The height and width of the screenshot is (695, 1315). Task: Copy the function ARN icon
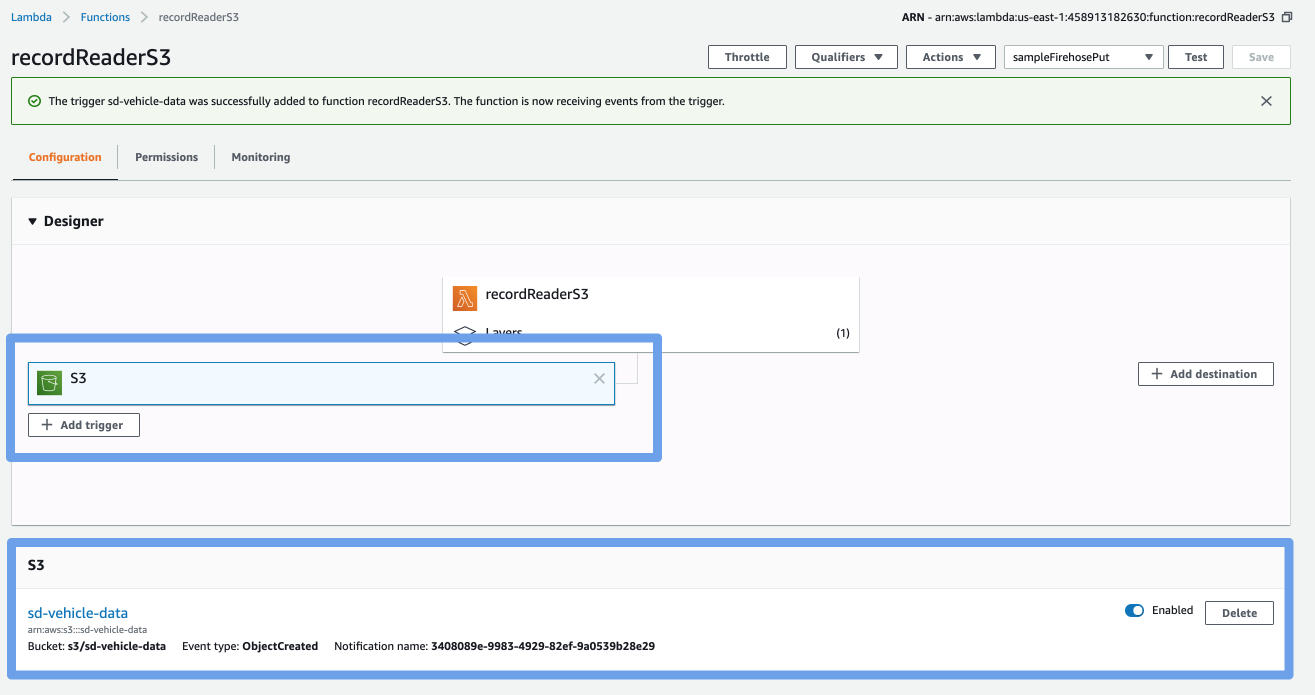pos(1287,17)
